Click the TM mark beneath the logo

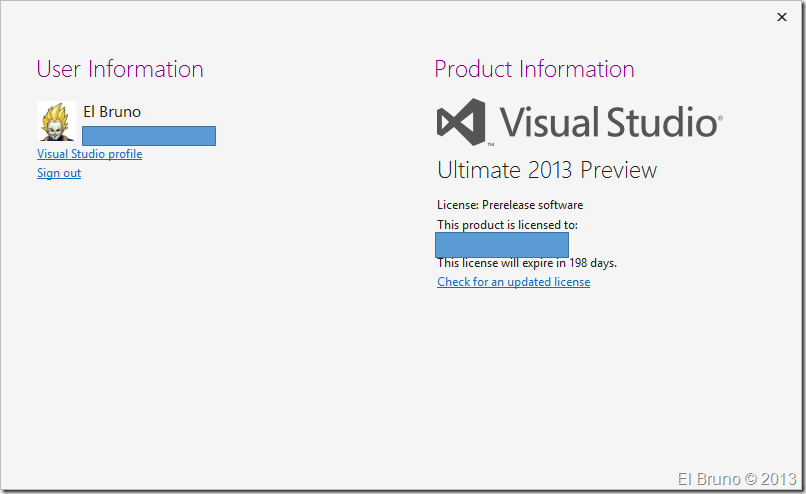coord(491,143)
